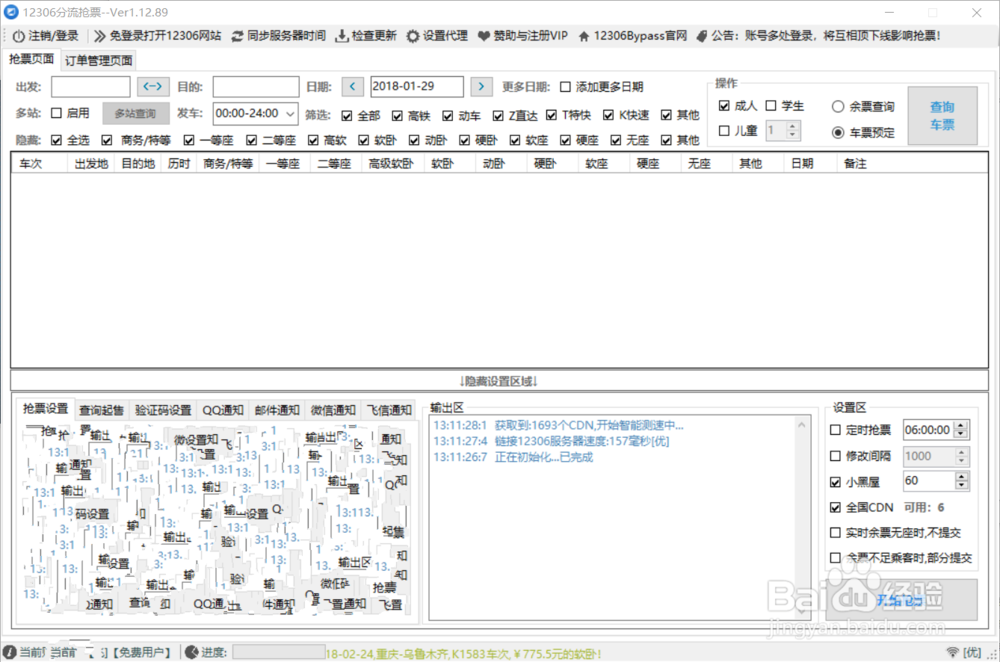Toggle the K快速 filter checkbox
This screenshot has width=1000, height=662.
[608, 115]
